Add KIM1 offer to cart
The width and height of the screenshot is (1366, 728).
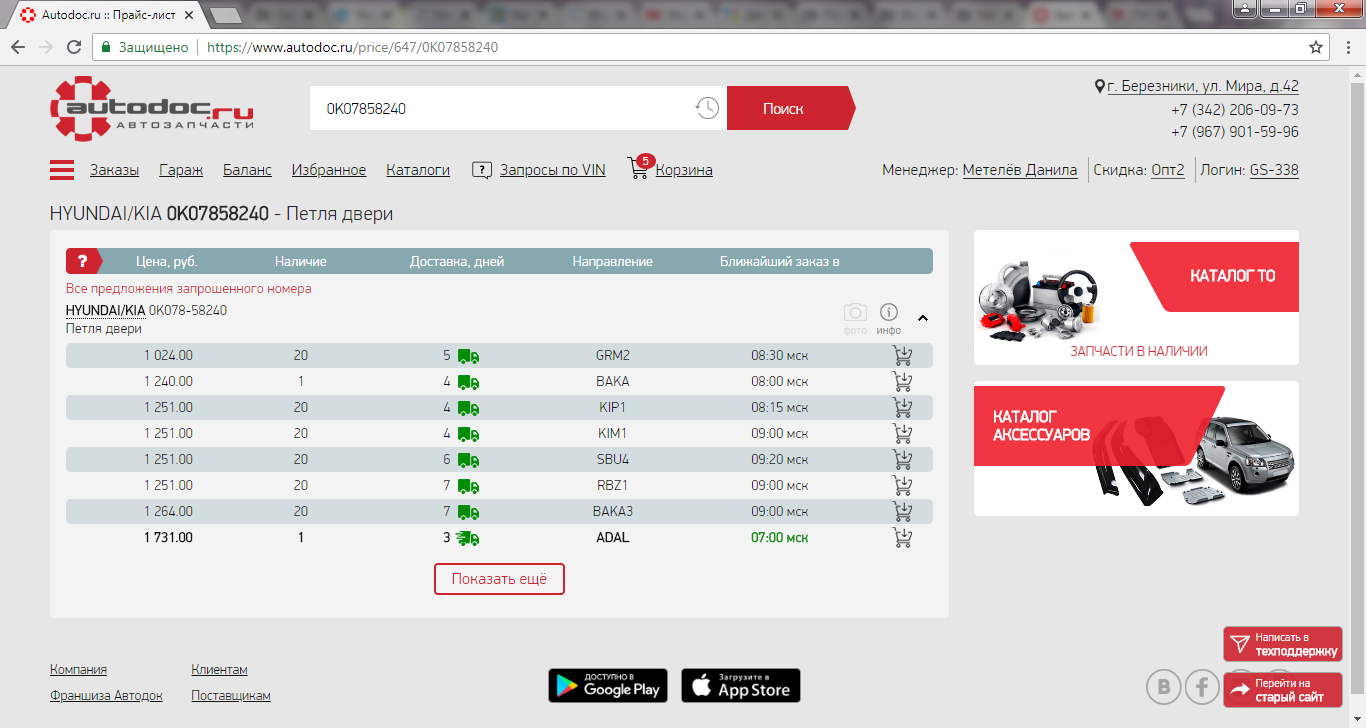click(902, 433)
